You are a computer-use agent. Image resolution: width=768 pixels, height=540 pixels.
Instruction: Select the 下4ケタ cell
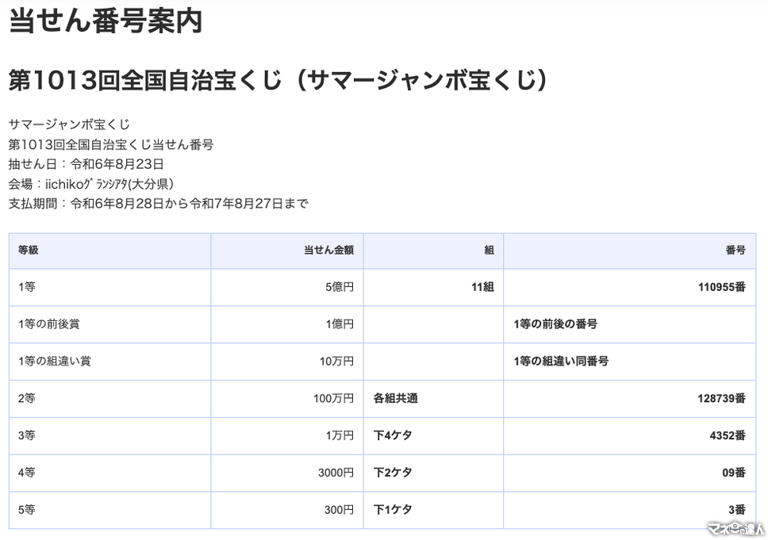[x=393, y=436]
